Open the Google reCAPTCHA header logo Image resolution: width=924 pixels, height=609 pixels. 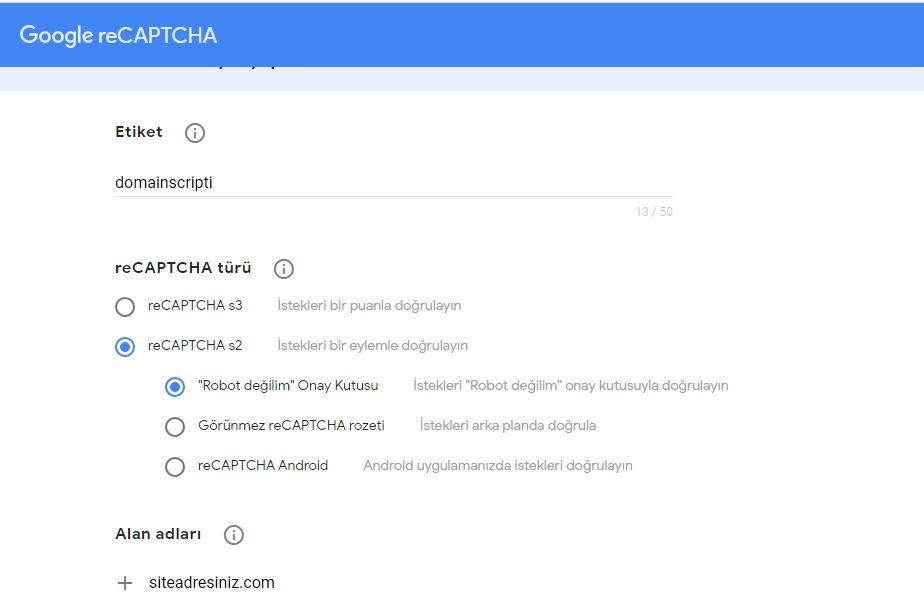(x=118, y=35)
